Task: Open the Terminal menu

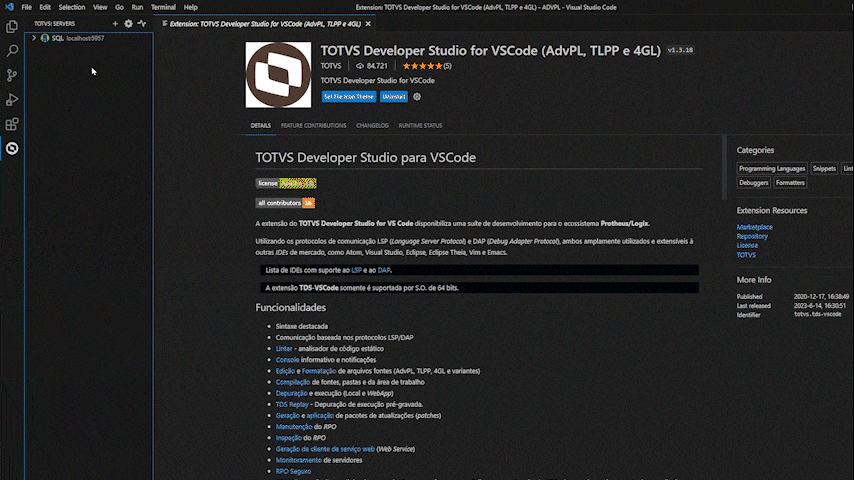Action: click(x=163, y=7)
